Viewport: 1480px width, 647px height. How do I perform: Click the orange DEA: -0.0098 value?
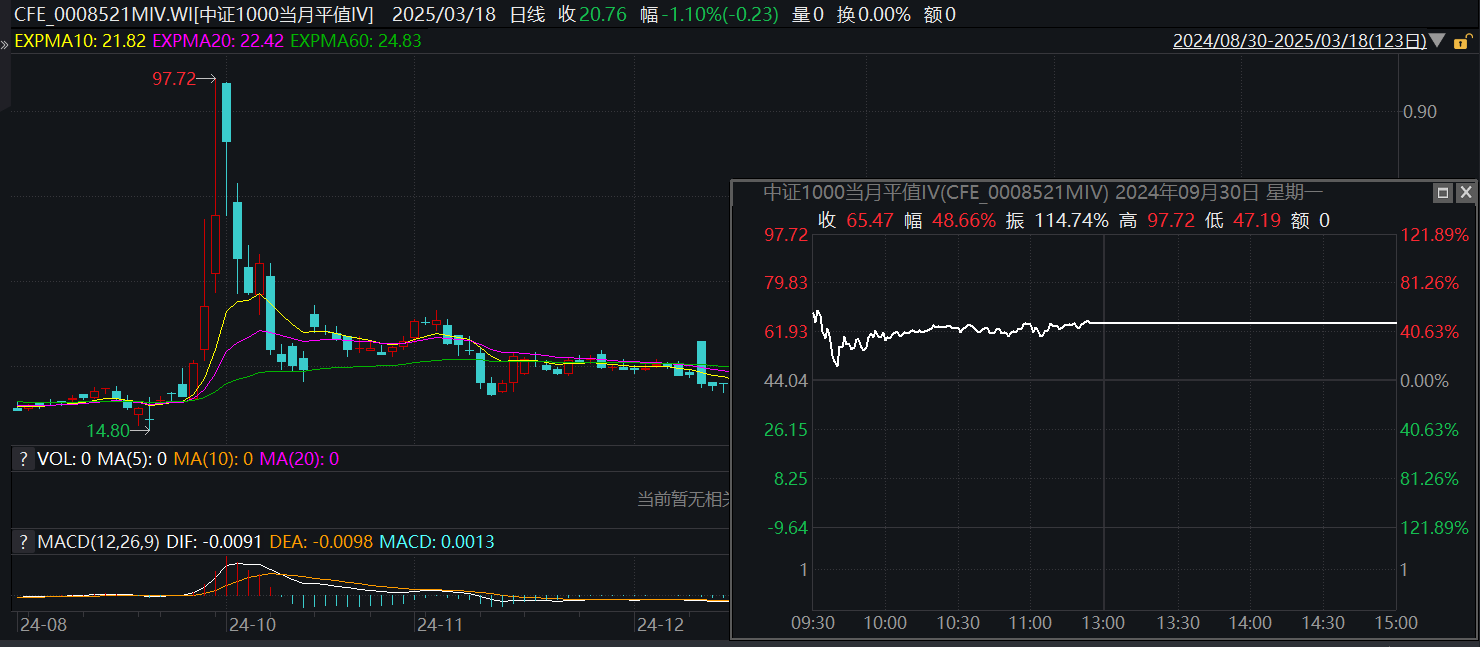click(320, 542)
